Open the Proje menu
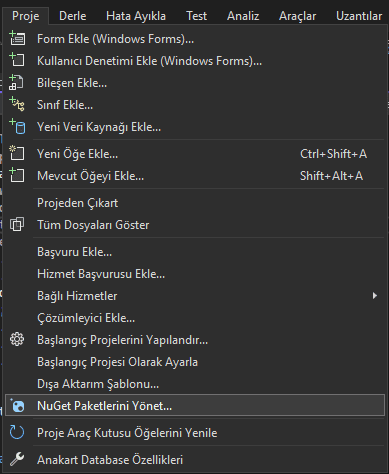This screenshot has height=474, width=389. pyautogui.click(x=26, y=16)
